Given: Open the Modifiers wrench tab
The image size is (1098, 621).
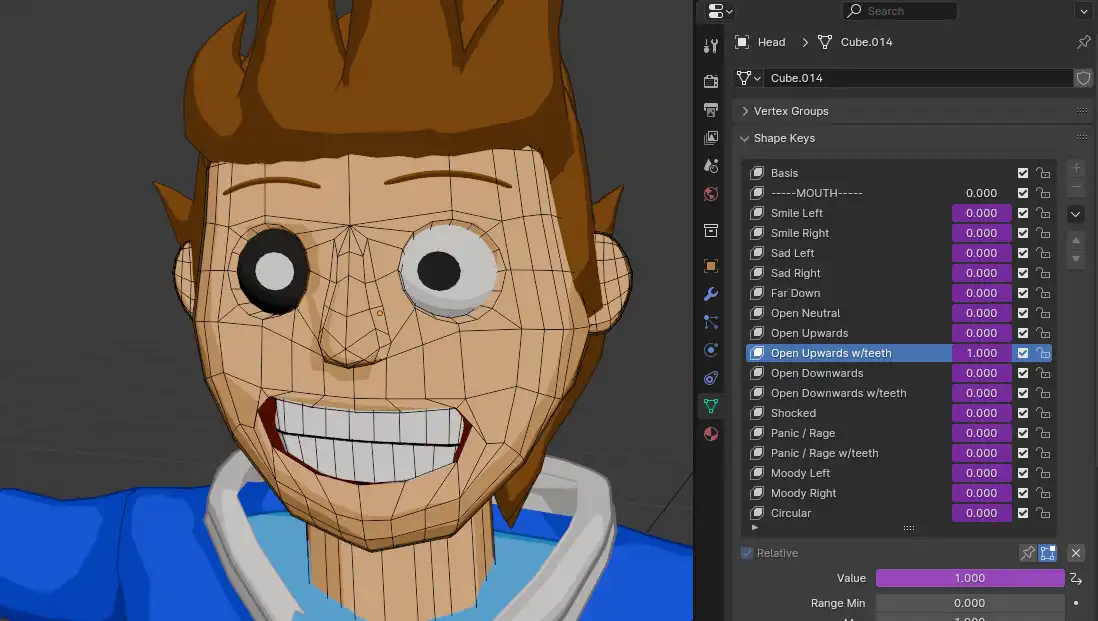Looking at the screenshot, I should pos(711,294).
